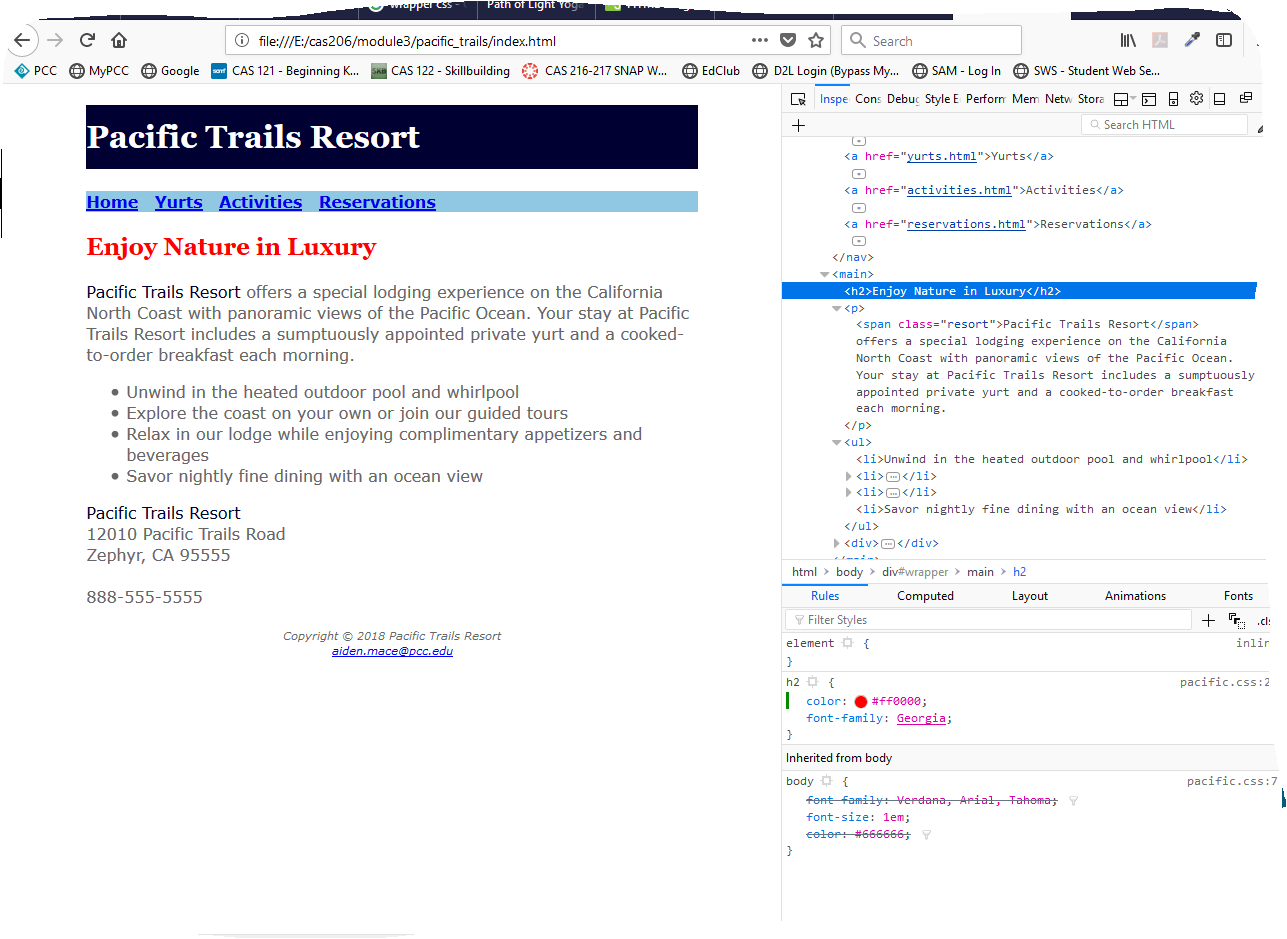Open the EdClub bookmark
1287x939 pixels.
click(711, 71)
